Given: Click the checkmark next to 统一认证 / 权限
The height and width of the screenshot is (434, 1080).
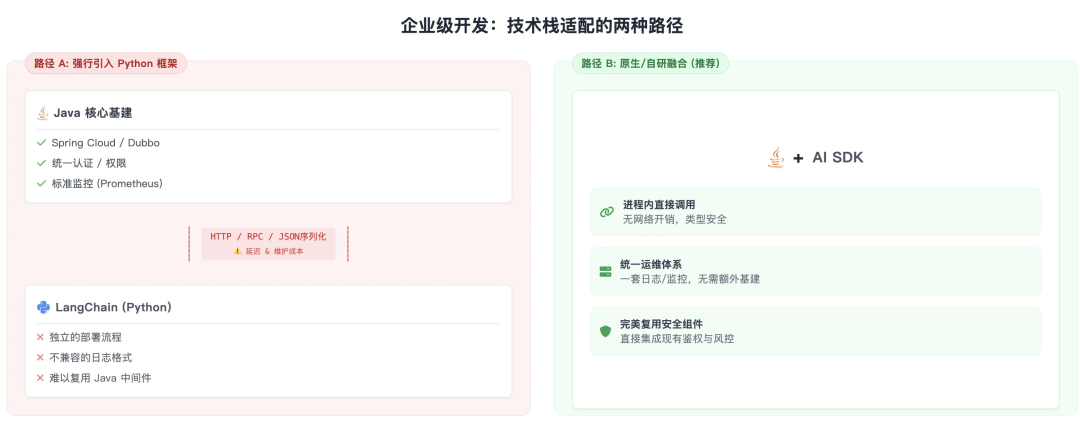Looking at the screenshot, I should point(41,163).
